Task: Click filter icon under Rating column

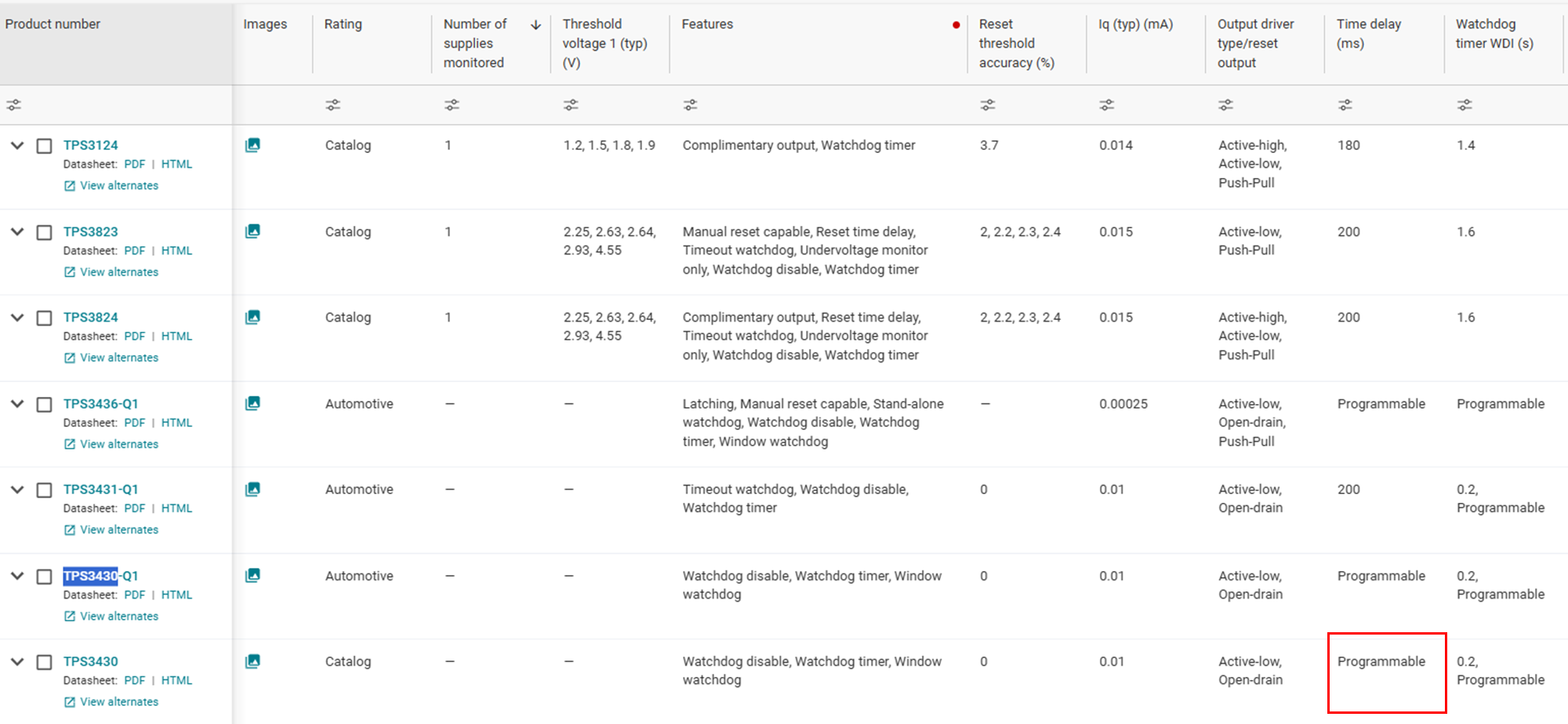Action: [333, 104]
